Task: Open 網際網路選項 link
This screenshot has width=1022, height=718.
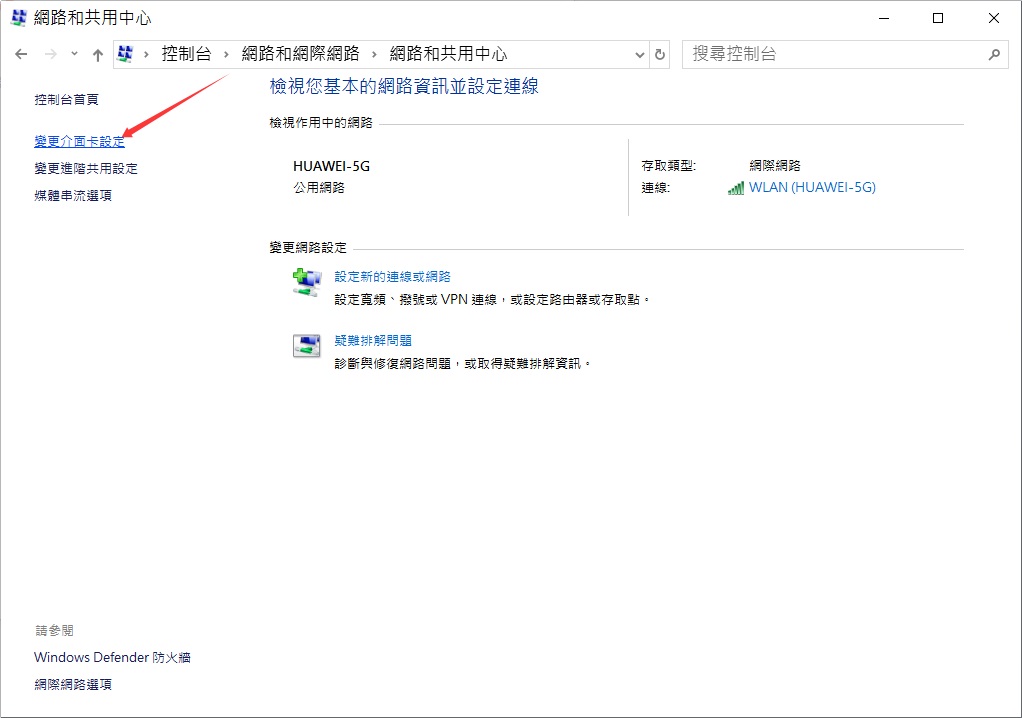Action: [73, 685]
